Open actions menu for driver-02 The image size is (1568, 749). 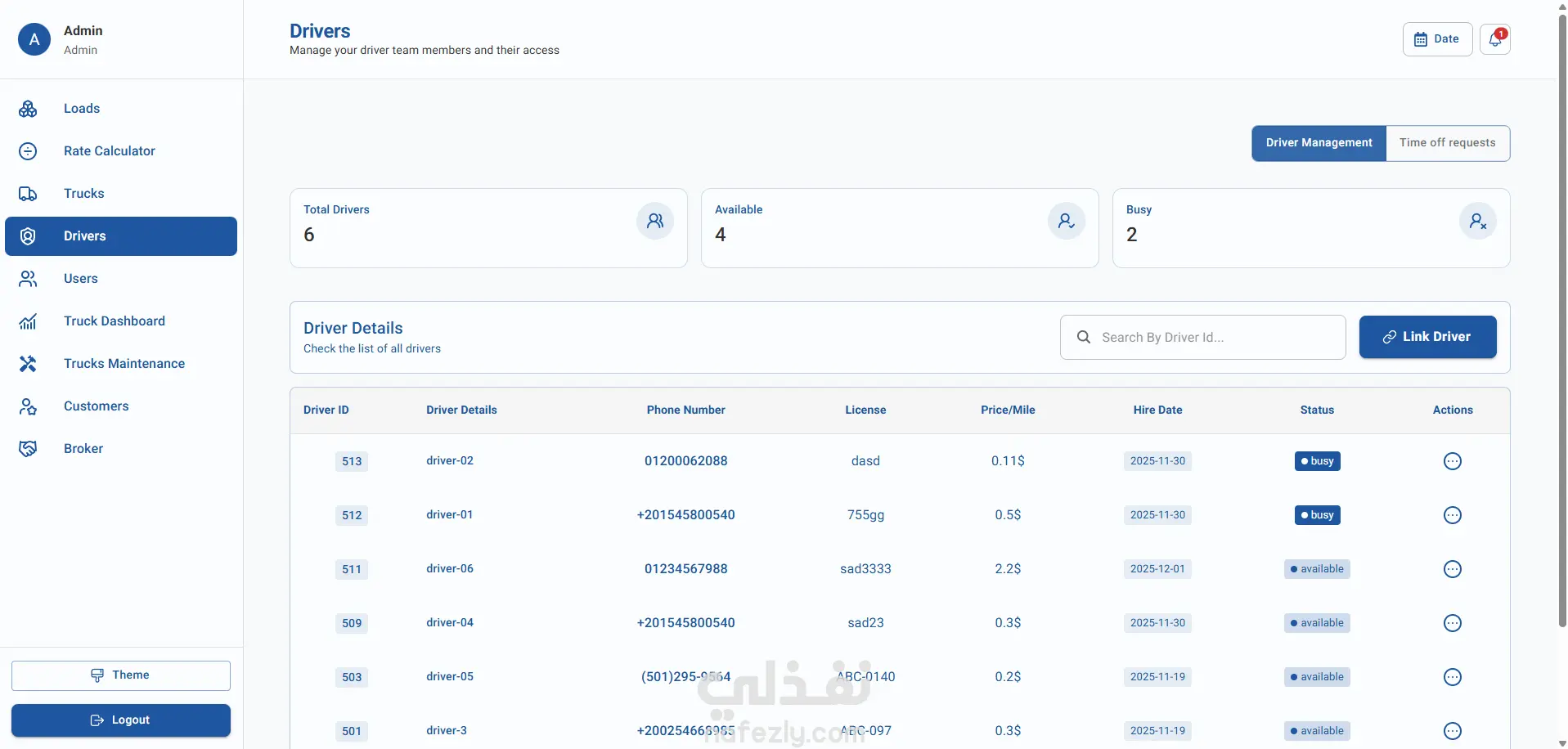[x=1453, y=461]
